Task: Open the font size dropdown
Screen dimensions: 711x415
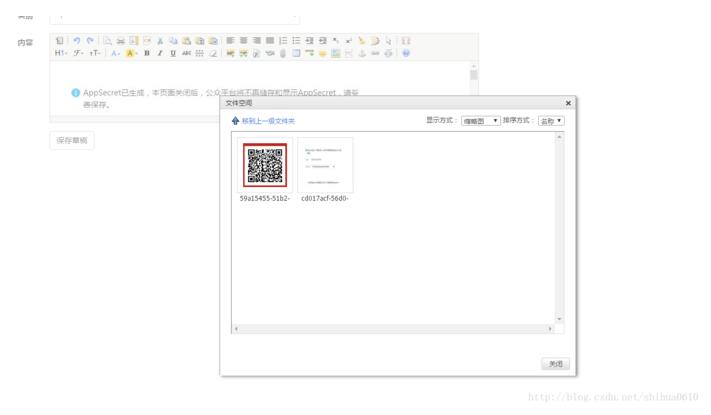Action: [95, 53]
